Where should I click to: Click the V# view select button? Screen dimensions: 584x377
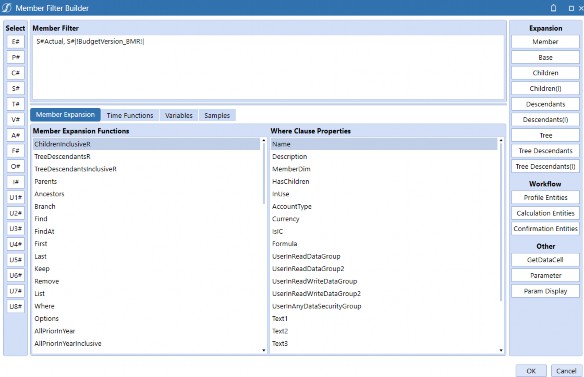click(x=15, y=120)
